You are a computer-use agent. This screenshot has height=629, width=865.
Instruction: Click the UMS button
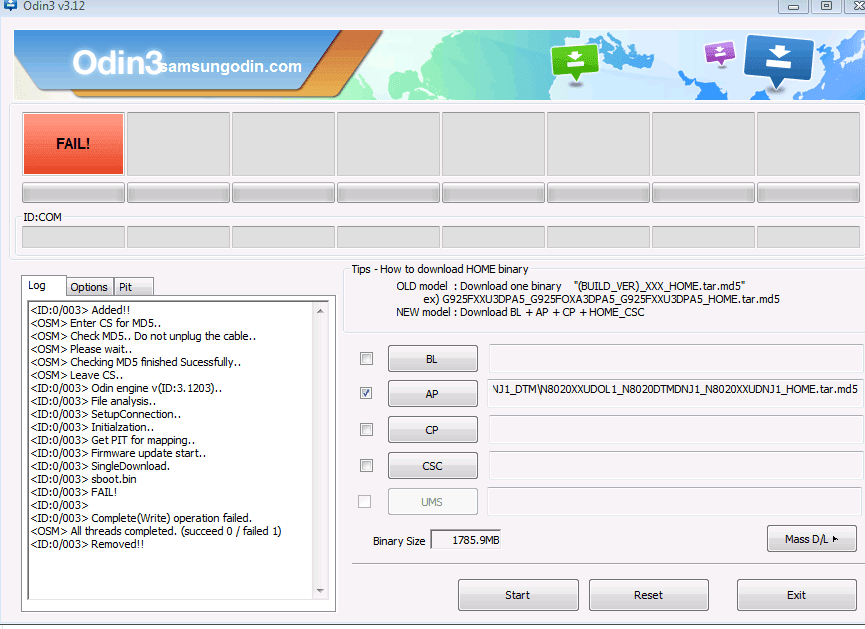(432, 502)
